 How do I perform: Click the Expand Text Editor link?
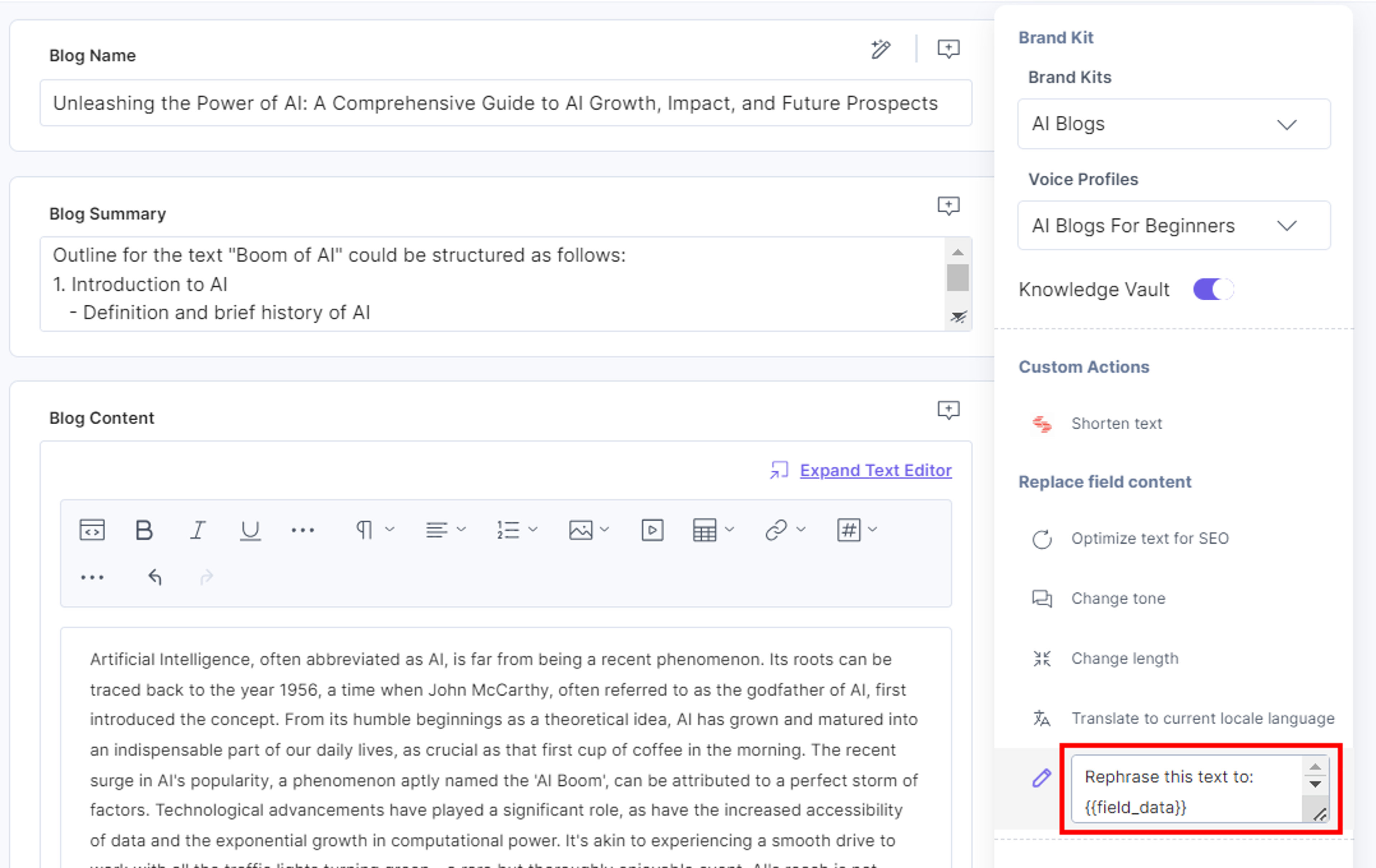[875, 470]
